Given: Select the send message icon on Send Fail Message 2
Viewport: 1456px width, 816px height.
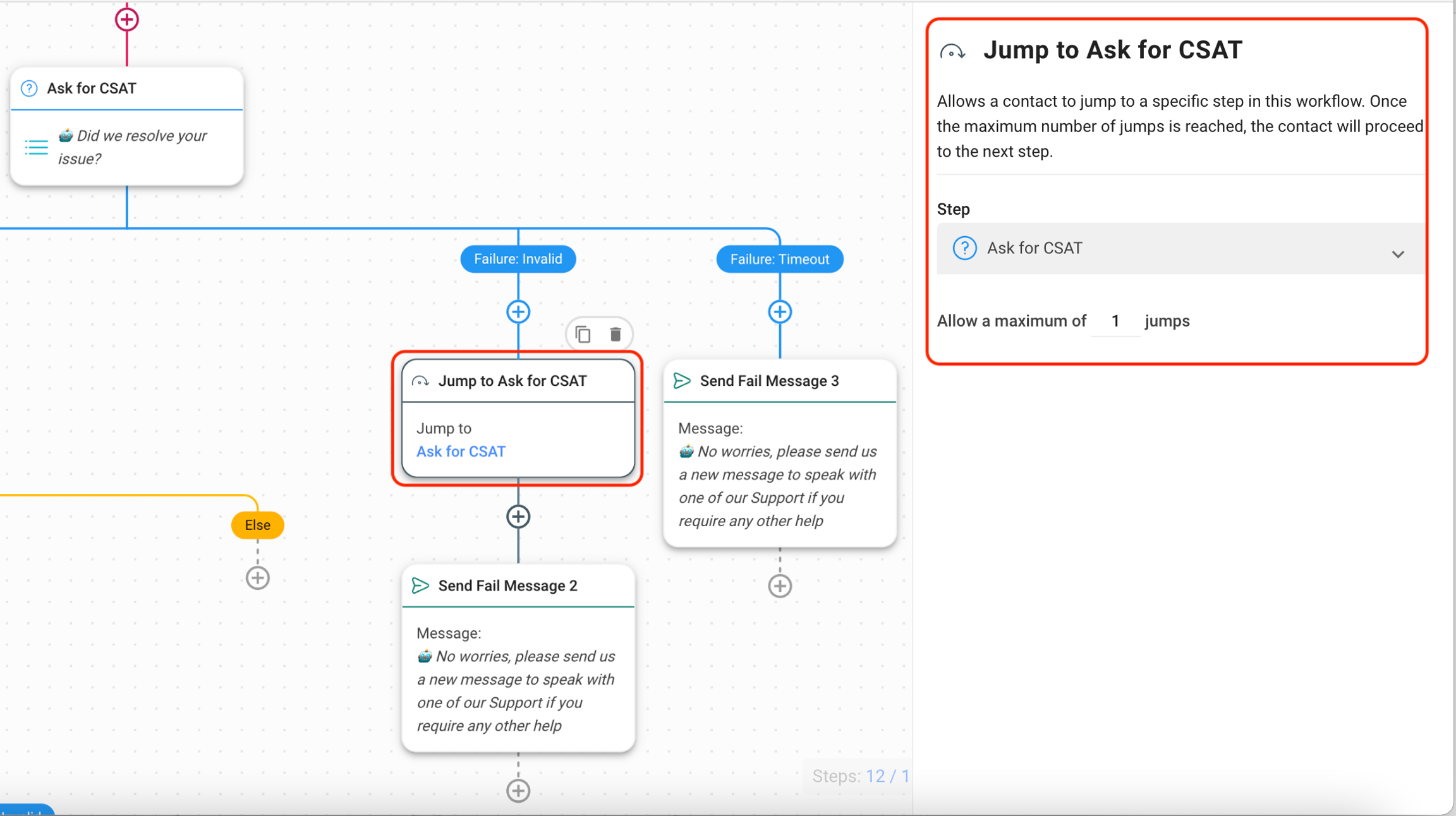Looking at the screenshot, I should [421, 585].
